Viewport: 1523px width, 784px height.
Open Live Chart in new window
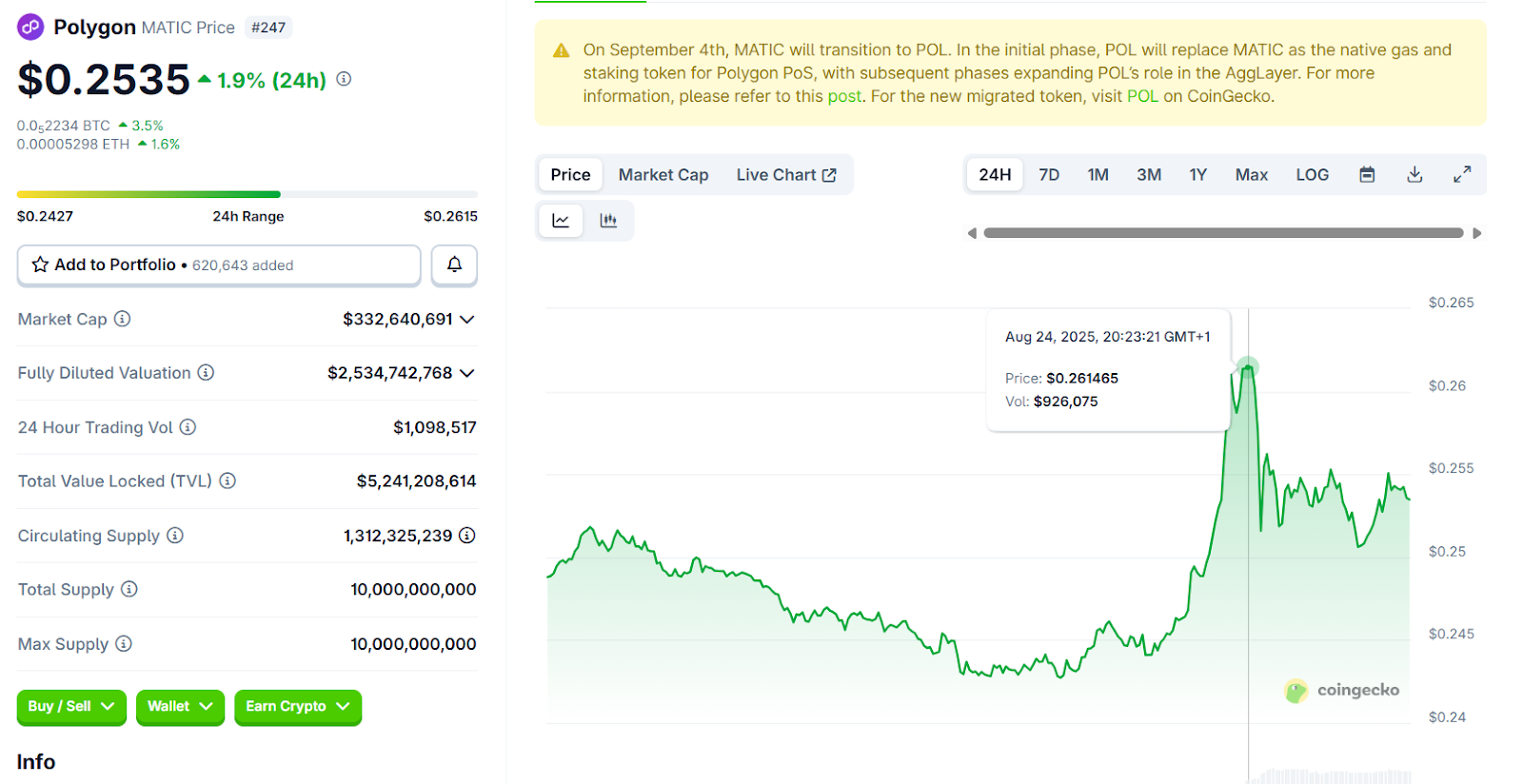(785, 175)
